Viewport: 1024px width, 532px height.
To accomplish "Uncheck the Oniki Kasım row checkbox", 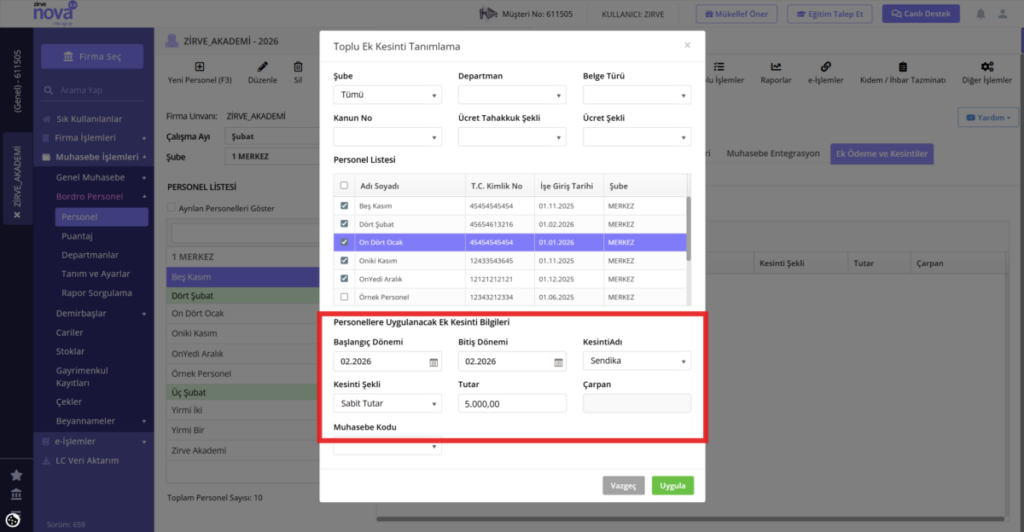I will coord(344,260).
